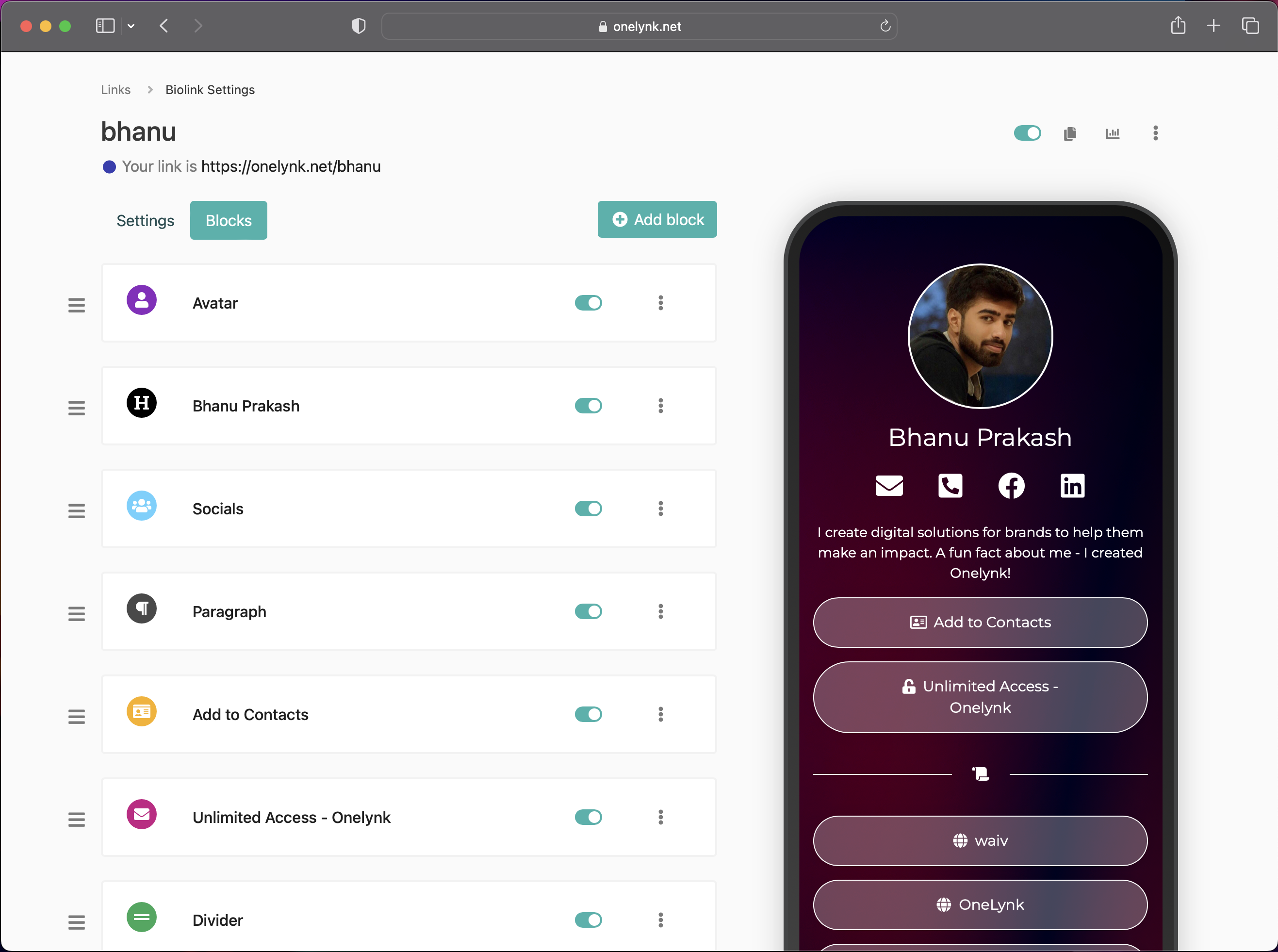The width and height of the screenshot is (1278, 952).
Task: Select the Blocks tab
Action: [229, 221]
